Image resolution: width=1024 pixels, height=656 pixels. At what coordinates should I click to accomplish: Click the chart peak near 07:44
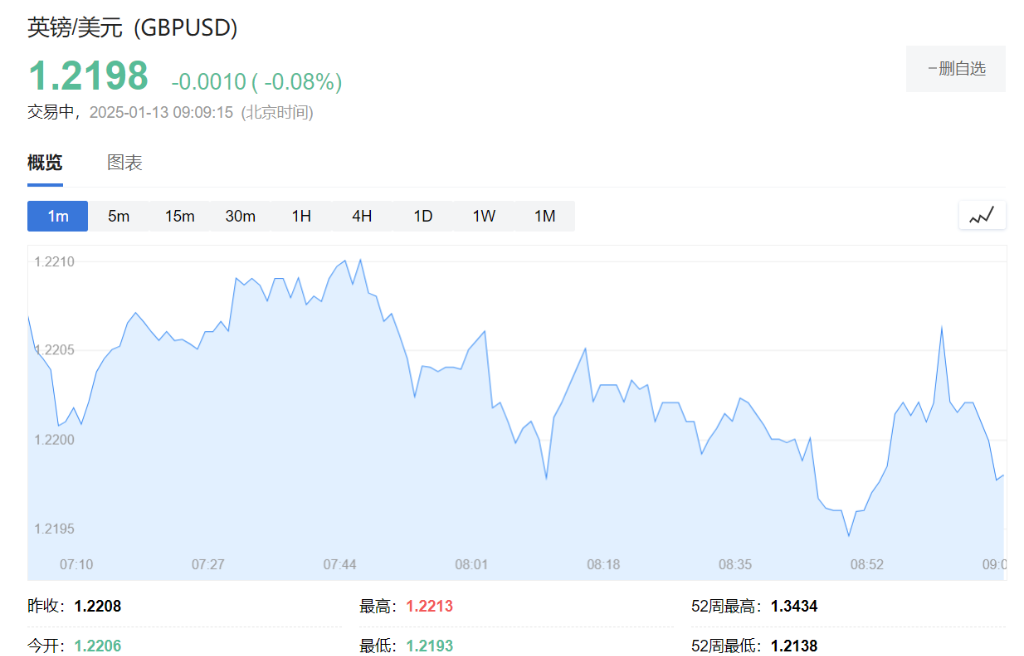(360, 260)
